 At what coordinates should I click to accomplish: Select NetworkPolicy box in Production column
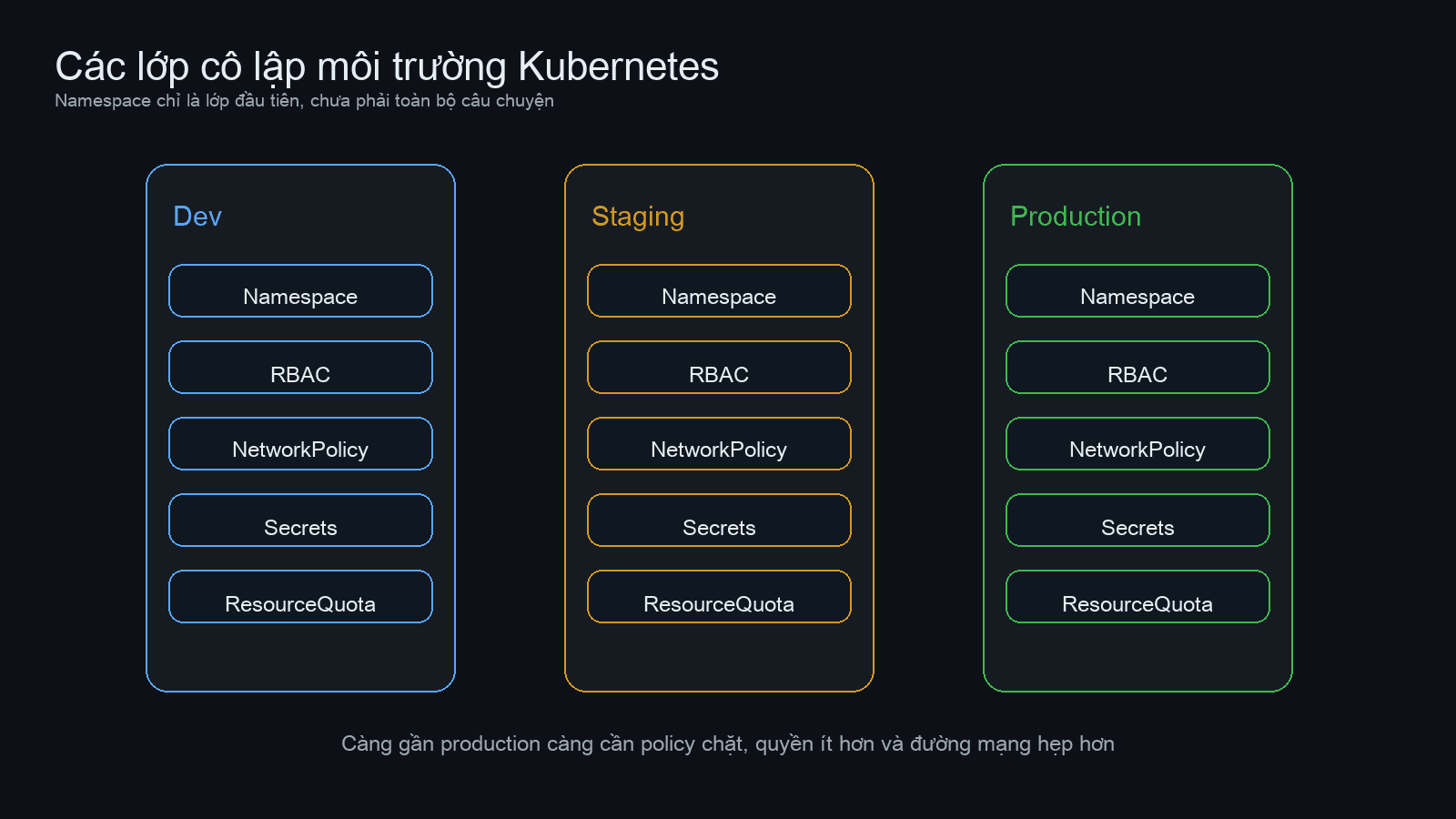pyautogui.click(x=1137, y=444)
